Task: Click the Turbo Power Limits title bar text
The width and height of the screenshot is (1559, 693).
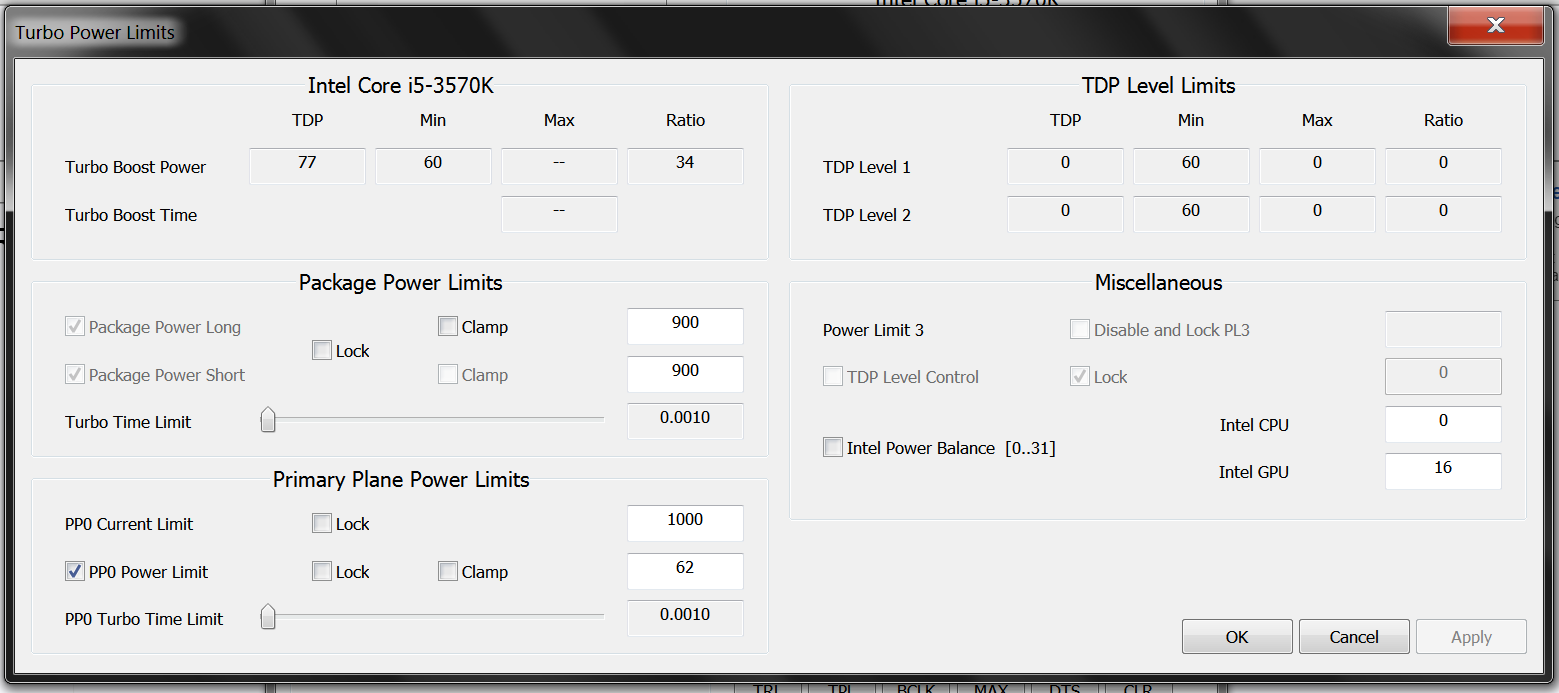Action: click(x=95, y=32)
